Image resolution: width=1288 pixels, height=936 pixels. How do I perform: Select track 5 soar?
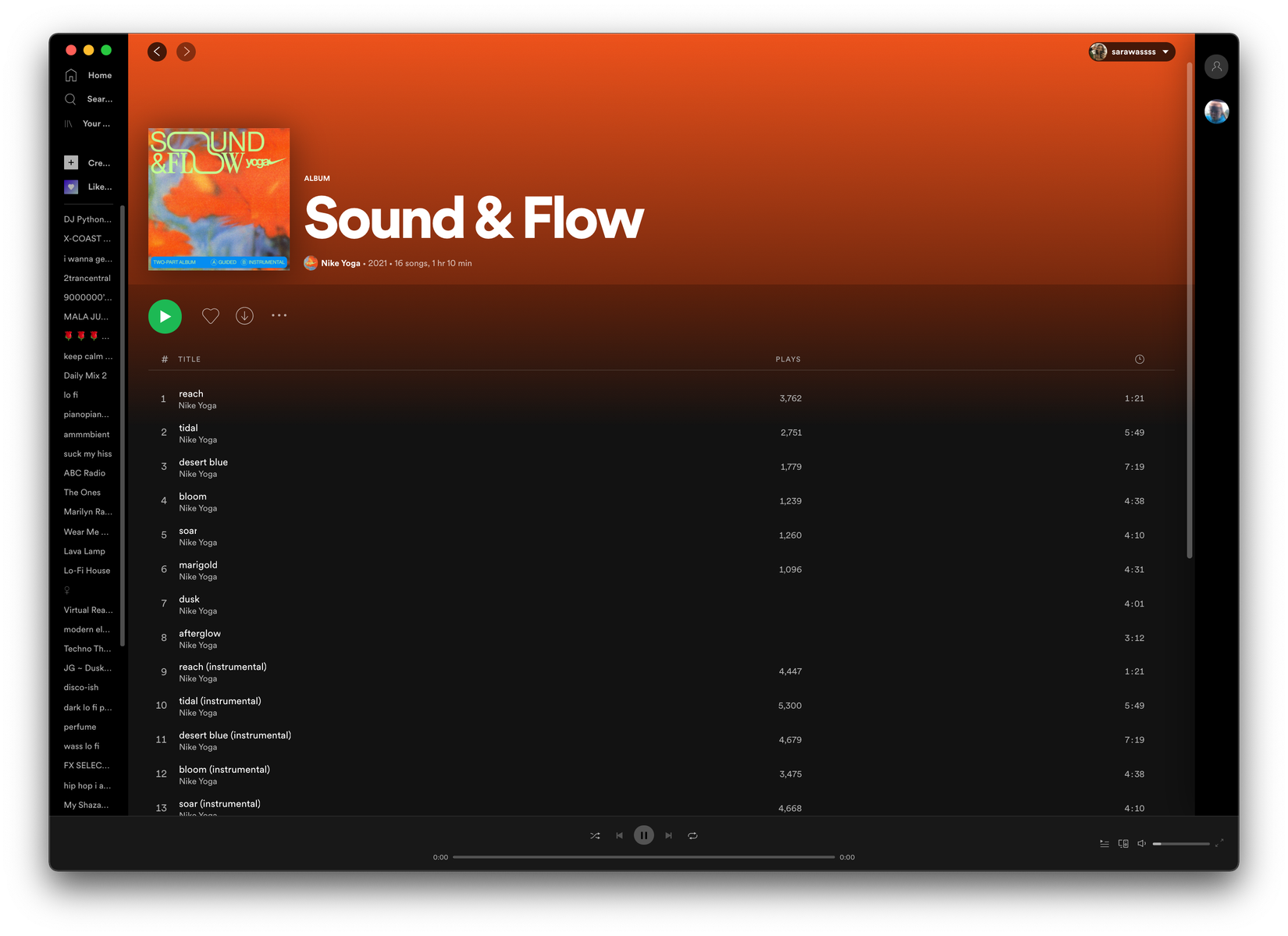(661, 536)
